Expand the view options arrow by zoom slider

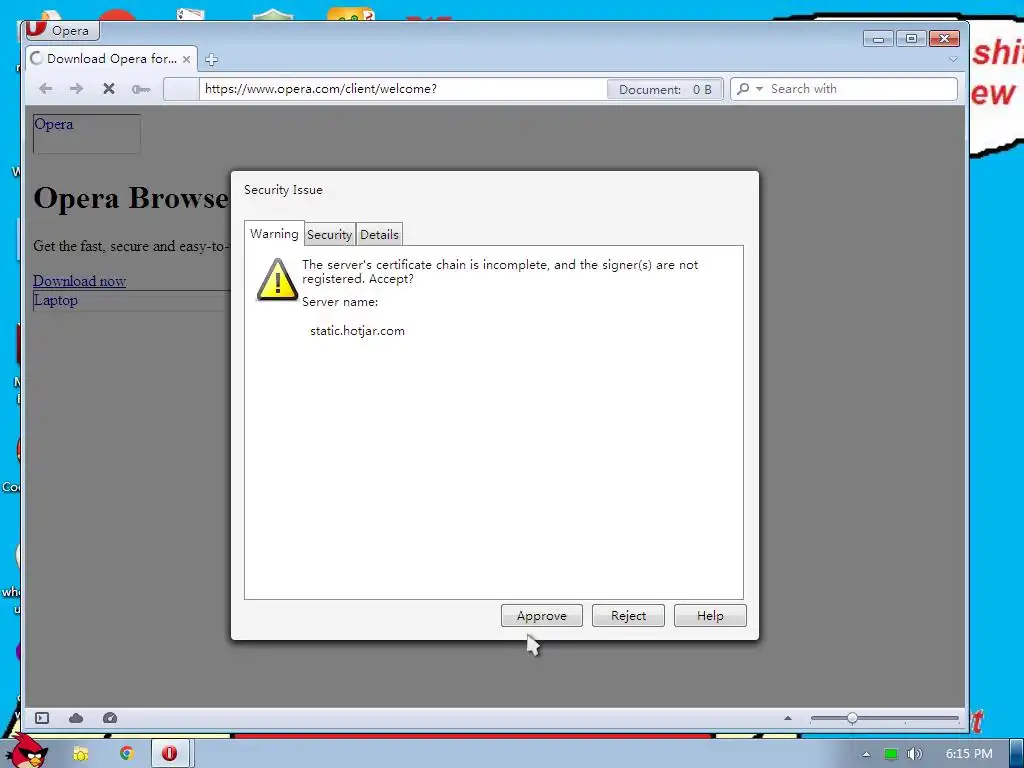click(788, 718)
